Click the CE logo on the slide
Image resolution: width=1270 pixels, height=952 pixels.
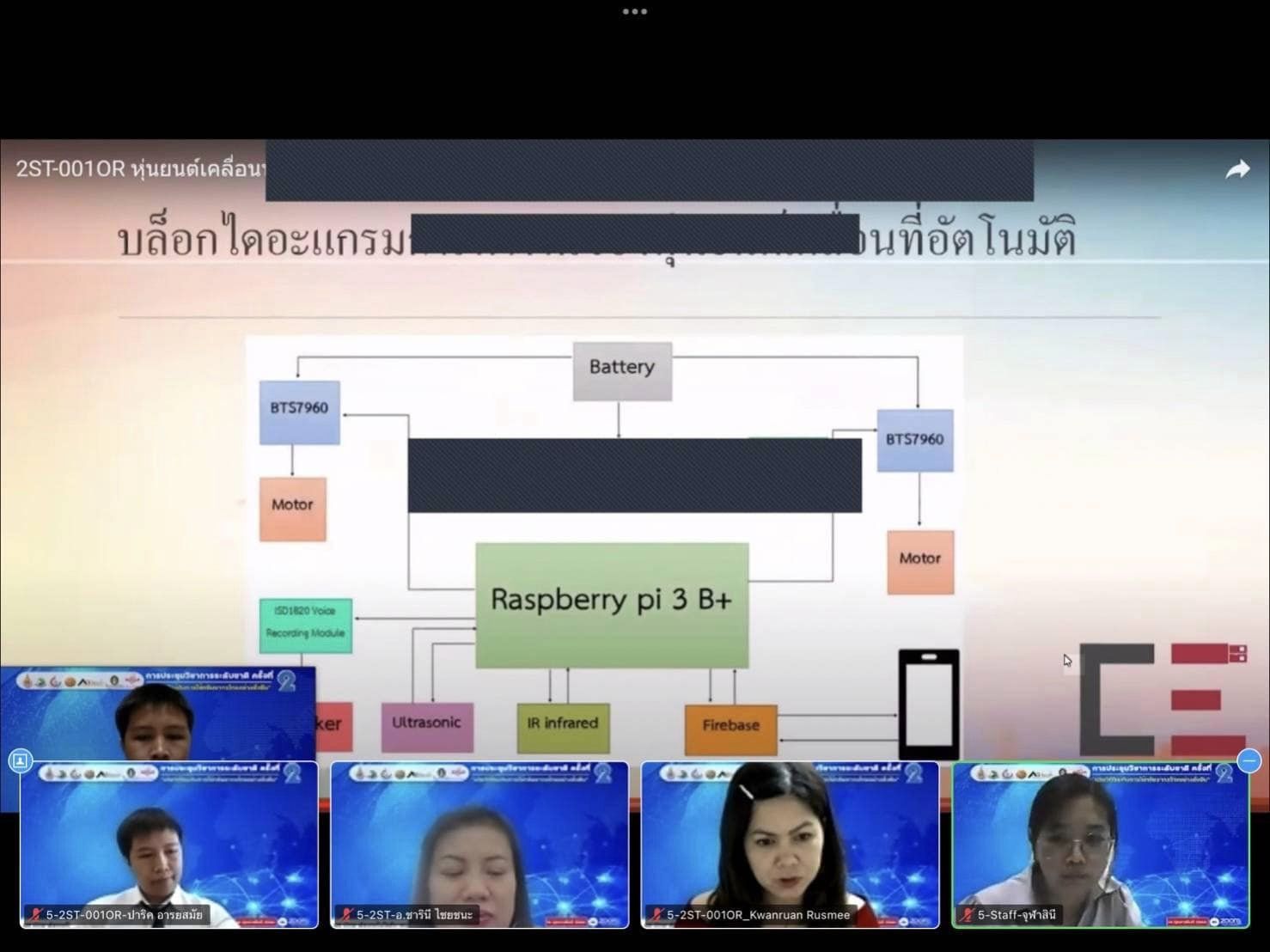[x=1162, y=699]
